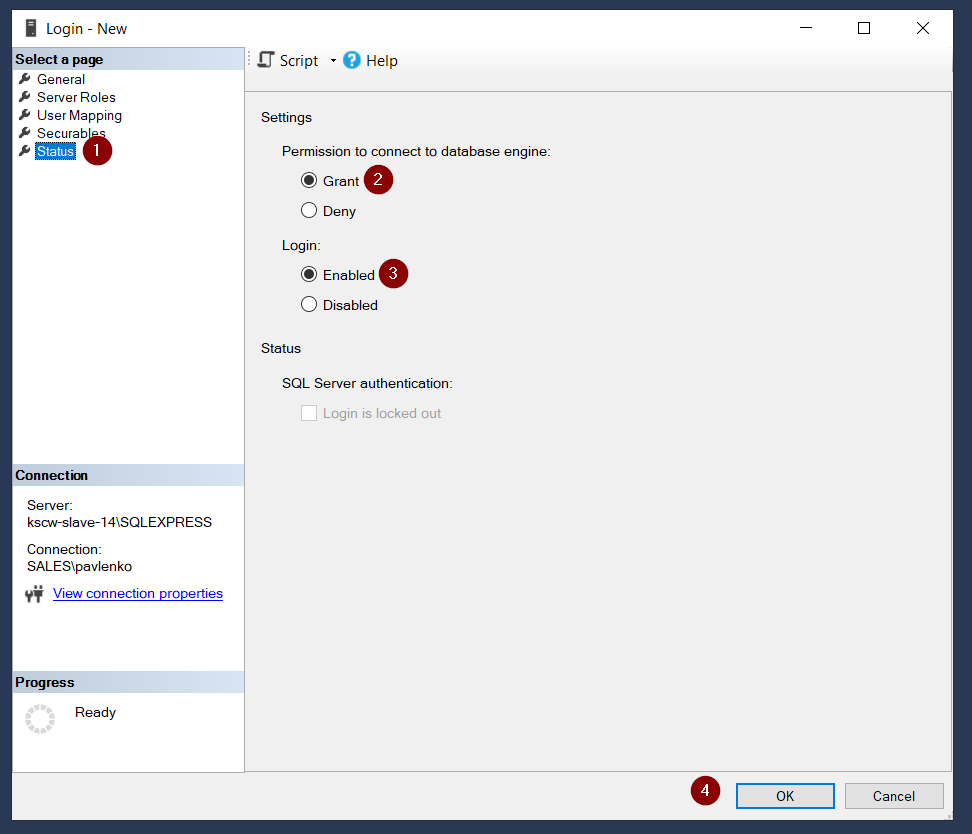This screenshot has width=972, height=834.
Task: Open the Status page
Action: (x=55, y=151)
